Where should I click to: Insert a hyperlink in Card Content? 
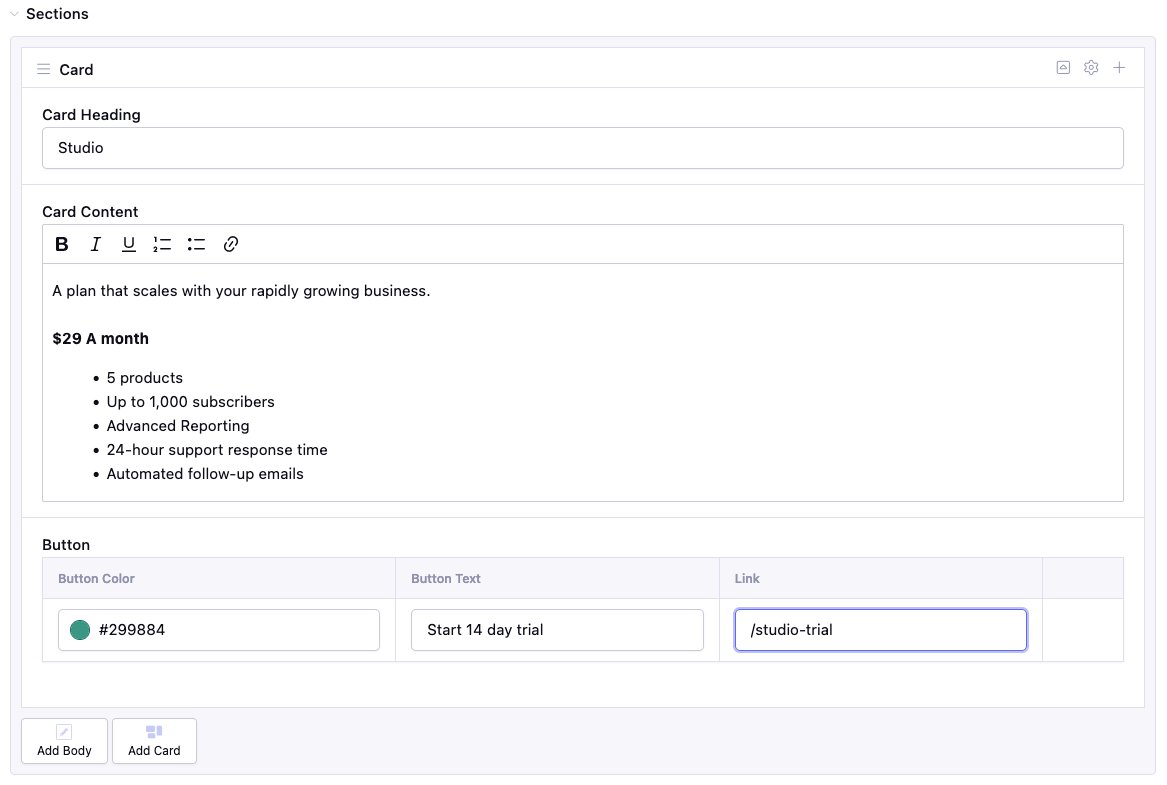(230, 243)
